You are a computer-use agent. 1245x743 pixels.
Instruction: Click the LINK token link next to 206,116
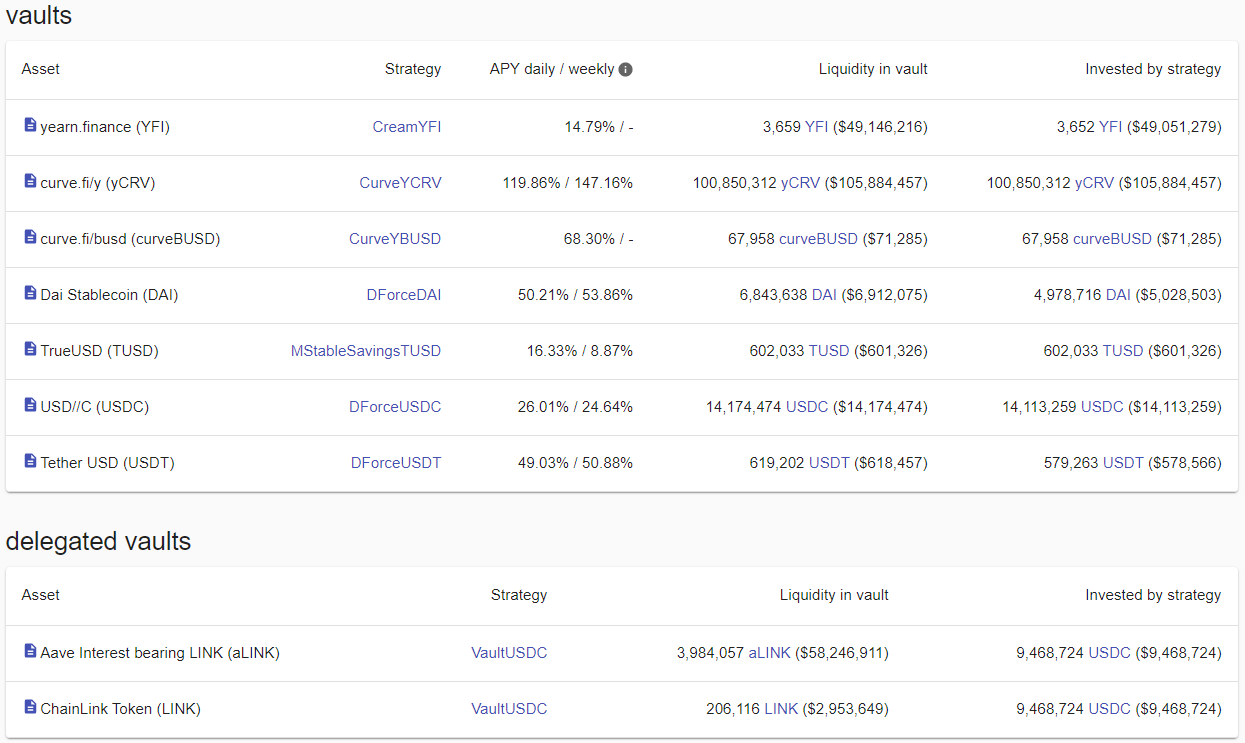coord(781,709)
